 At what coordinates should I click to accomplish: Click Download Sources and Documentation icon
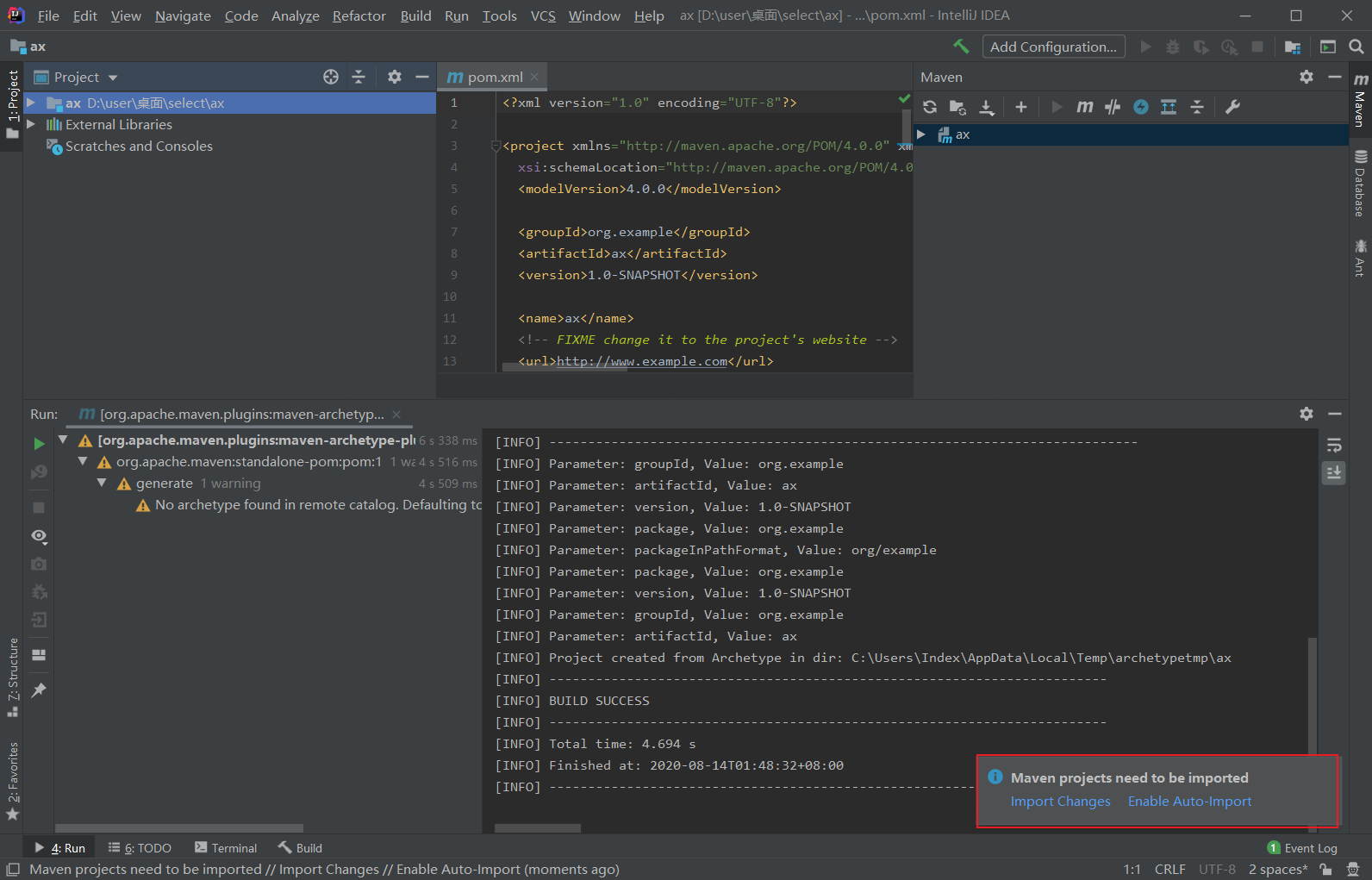pos(987,107)
